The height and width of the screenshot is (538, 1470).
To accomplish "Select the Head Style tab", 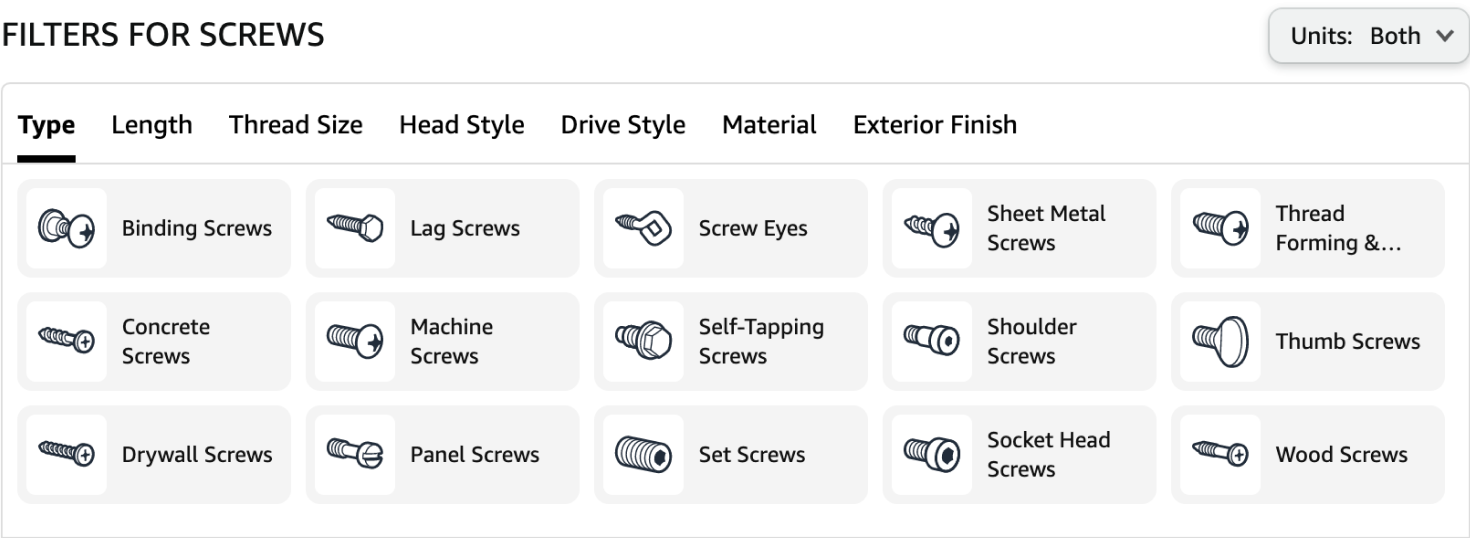I will 462,125.
